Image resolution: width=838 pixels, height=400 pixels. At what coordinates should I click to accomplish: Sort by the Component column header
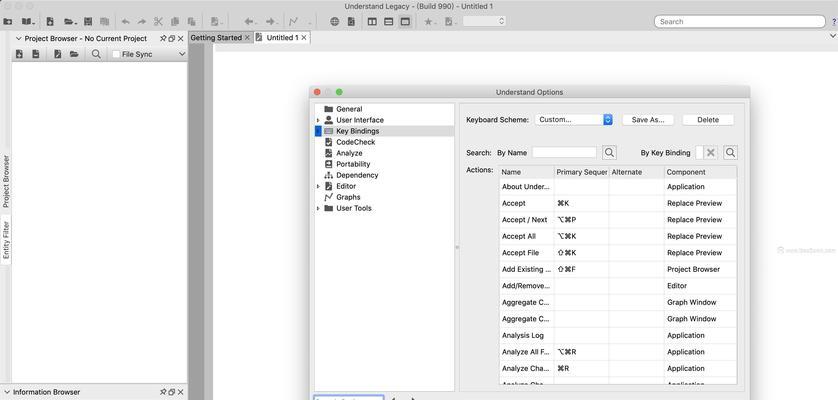(x=701, y=172)
